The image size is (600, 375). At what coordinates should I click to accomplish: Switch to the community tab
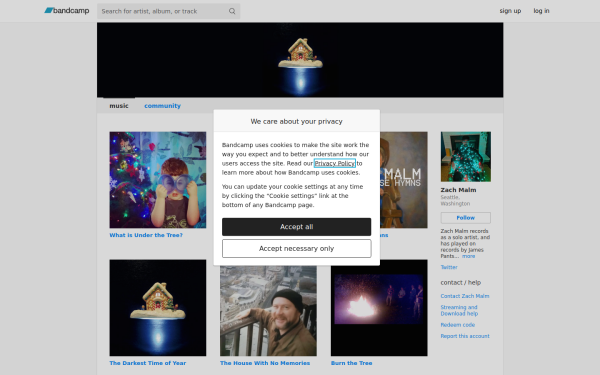162,106
